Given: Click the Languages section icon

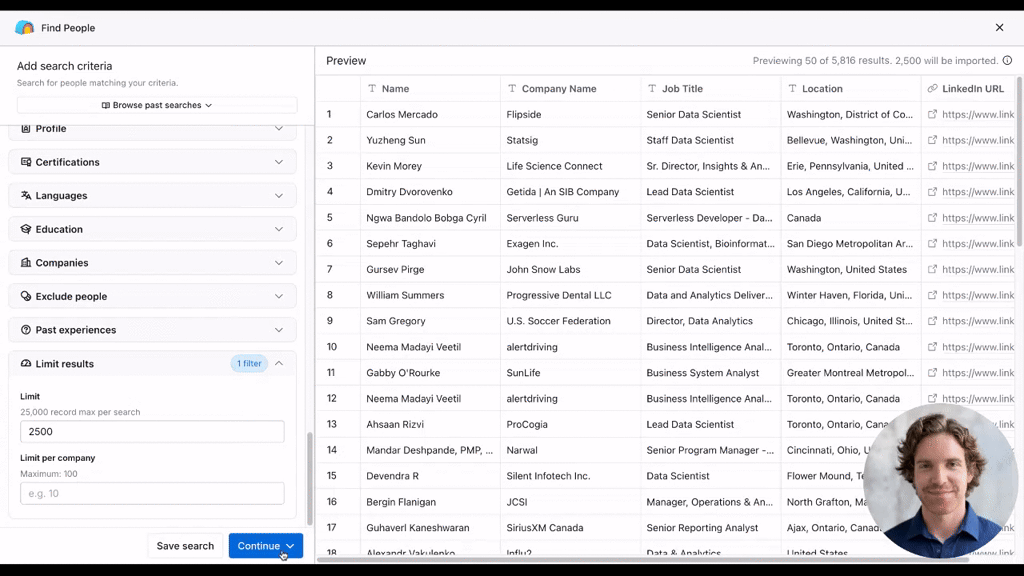Looking at the screenshot, I should (26, 196).
